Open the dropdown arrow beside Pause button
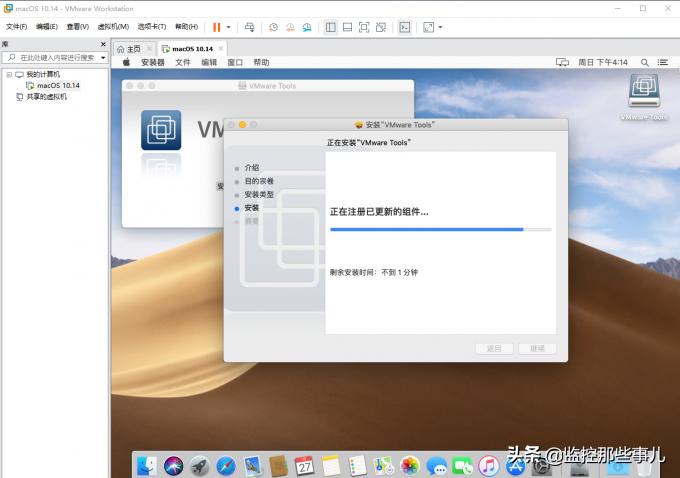 click(229, 27)
